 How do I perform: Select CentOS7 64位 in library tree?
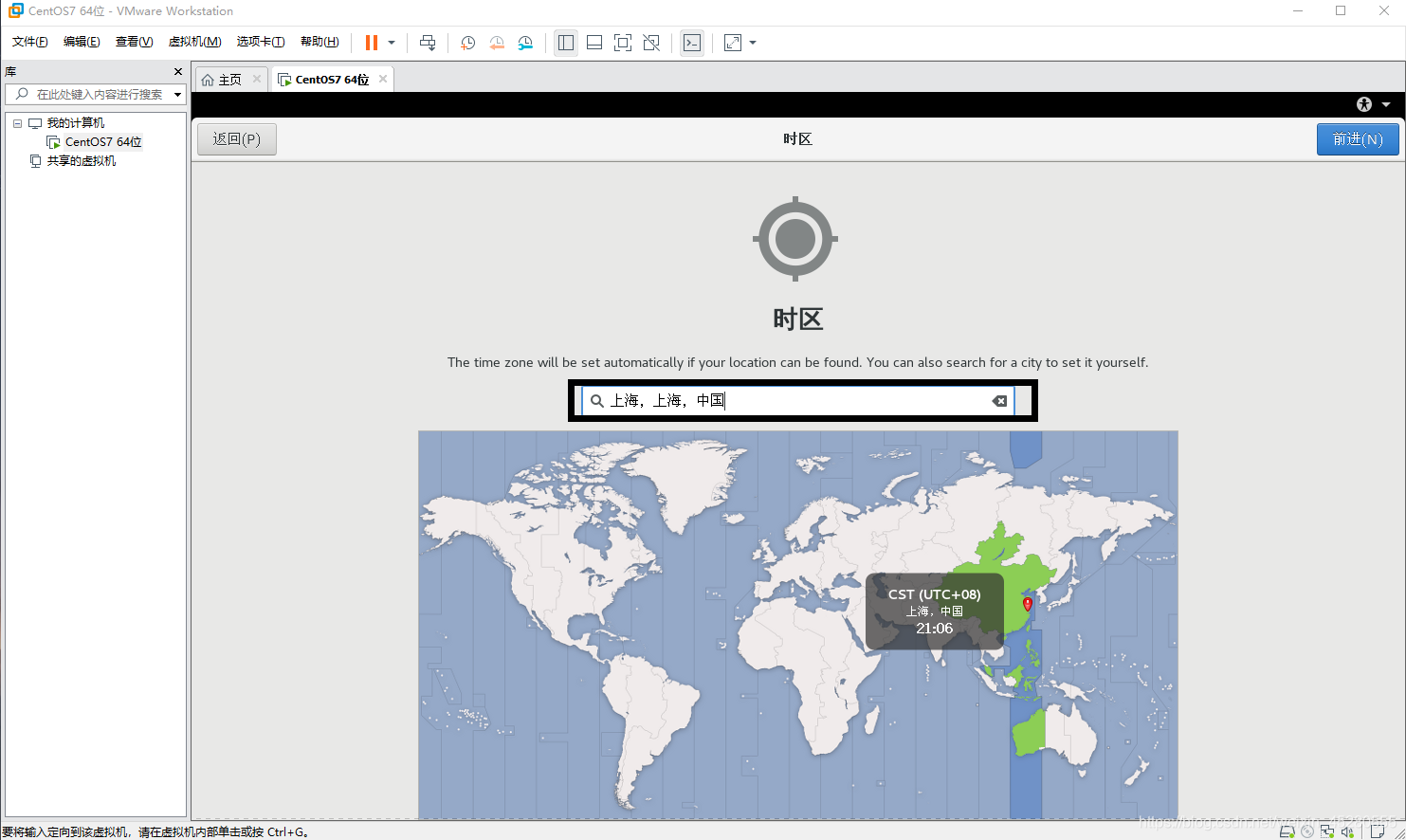coord(103,142)
